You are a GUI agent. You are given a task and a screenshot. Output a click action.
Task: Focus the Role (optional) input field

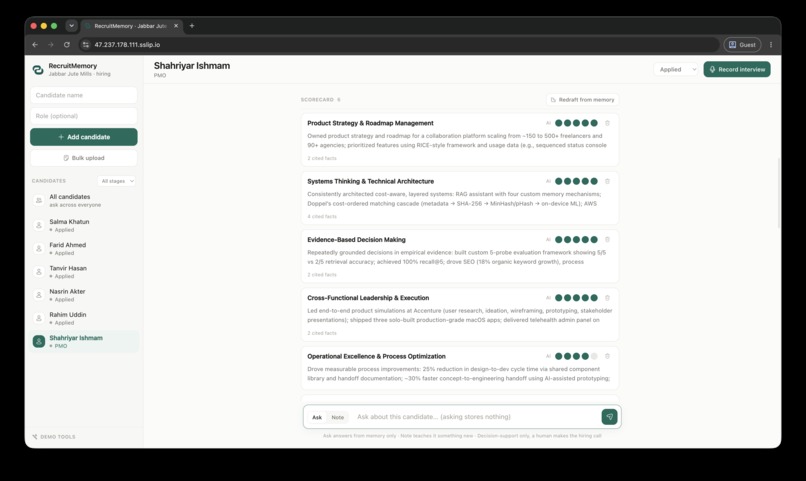(84, 116)
